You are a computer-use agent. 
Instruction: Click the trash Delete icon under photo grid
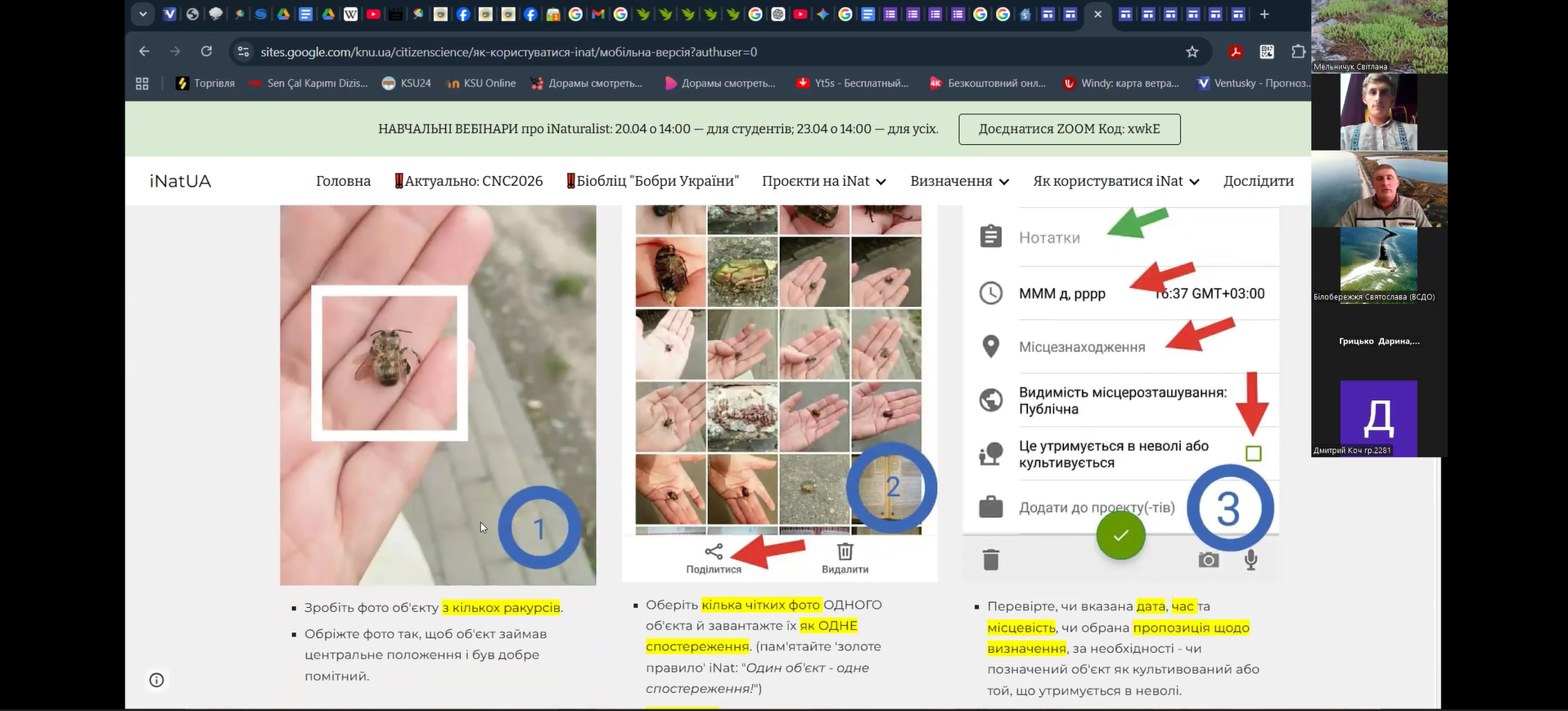845,552
